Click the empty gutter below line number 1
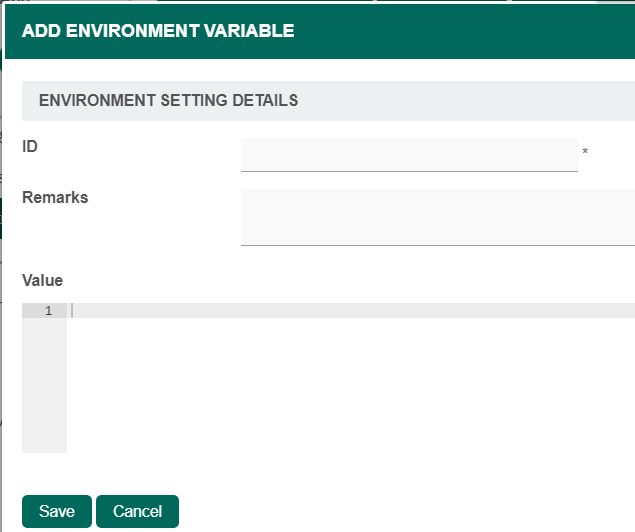 pos(44,390)
